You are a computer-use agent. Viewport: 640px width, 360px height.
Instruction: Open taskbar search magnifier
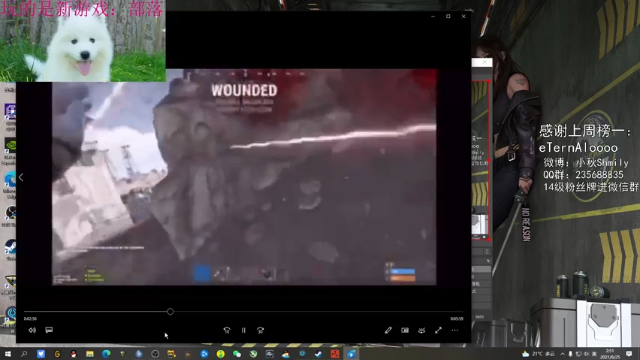tap(24, 354)
